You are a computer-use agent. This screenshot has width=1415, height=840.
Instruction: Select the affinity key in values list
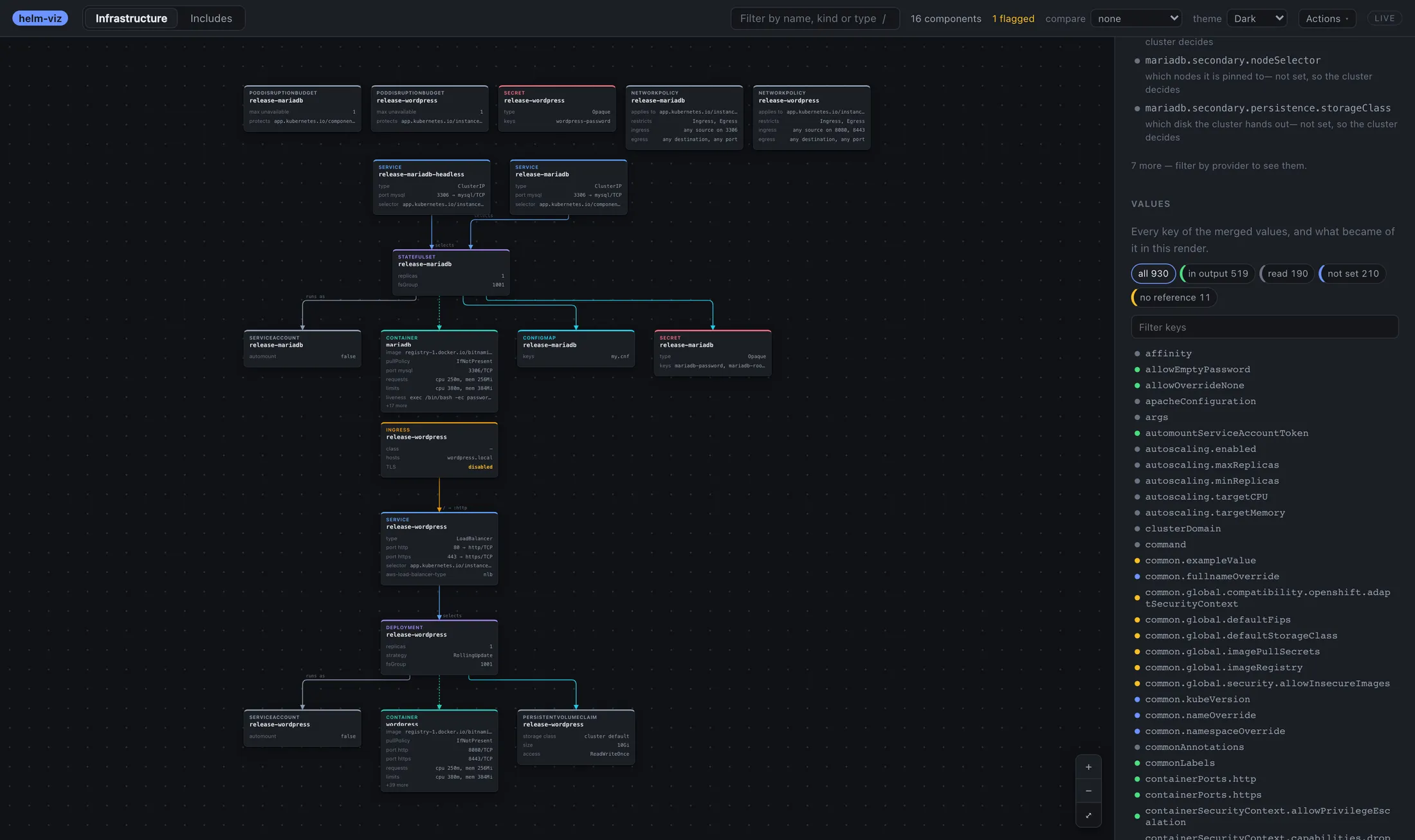pyautogui.click(x=1168, y=353)
